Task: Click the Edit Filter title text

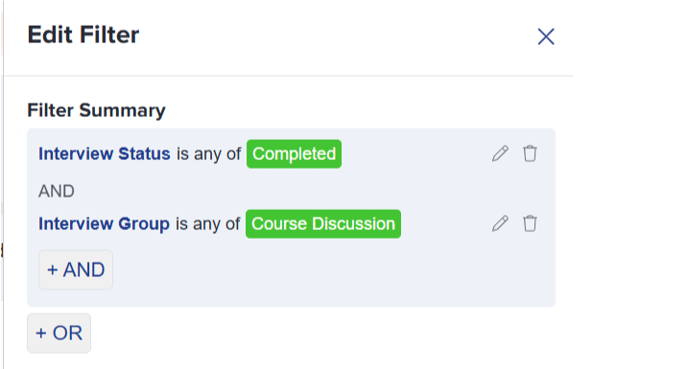Action: pos(83,35)
